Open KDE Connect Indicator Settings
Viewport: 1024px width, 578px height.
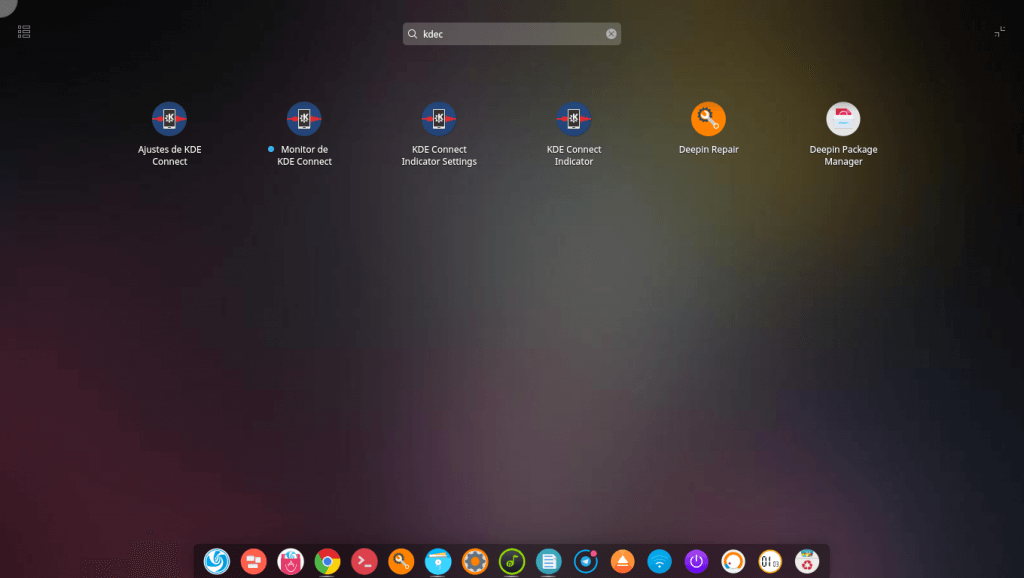point(438,120)
